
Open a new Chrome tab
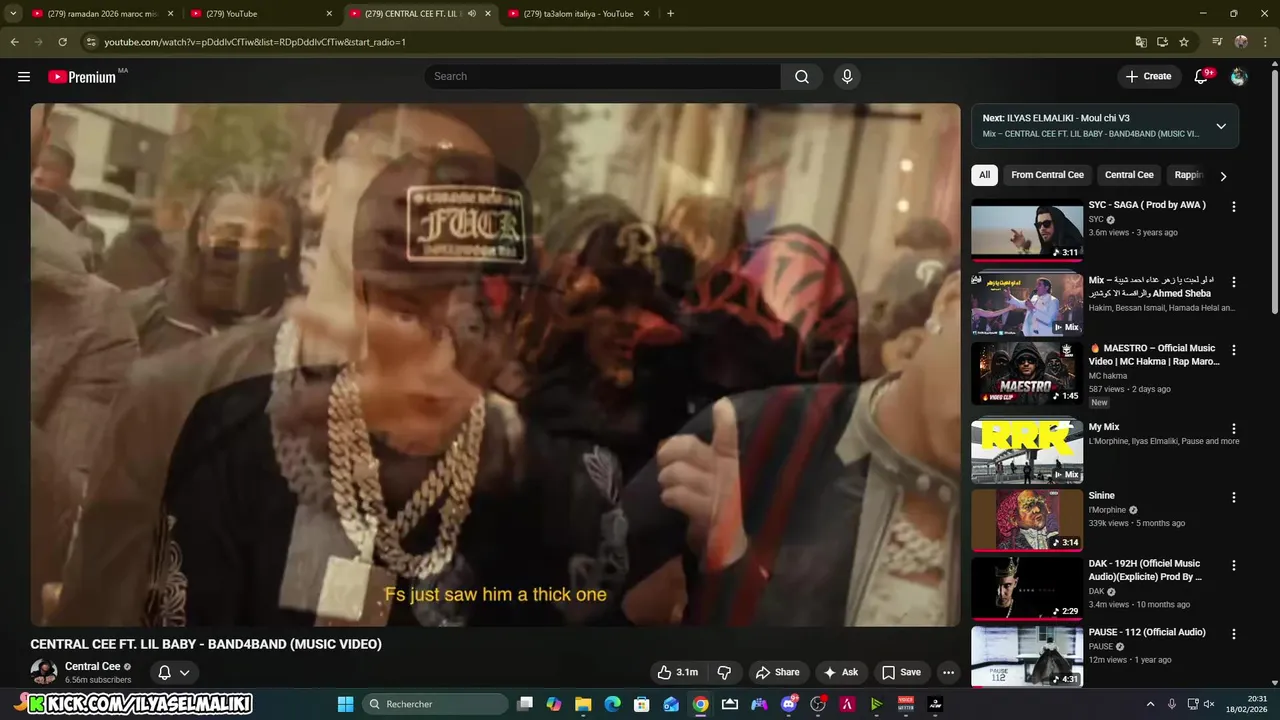[x=670, y=14]
